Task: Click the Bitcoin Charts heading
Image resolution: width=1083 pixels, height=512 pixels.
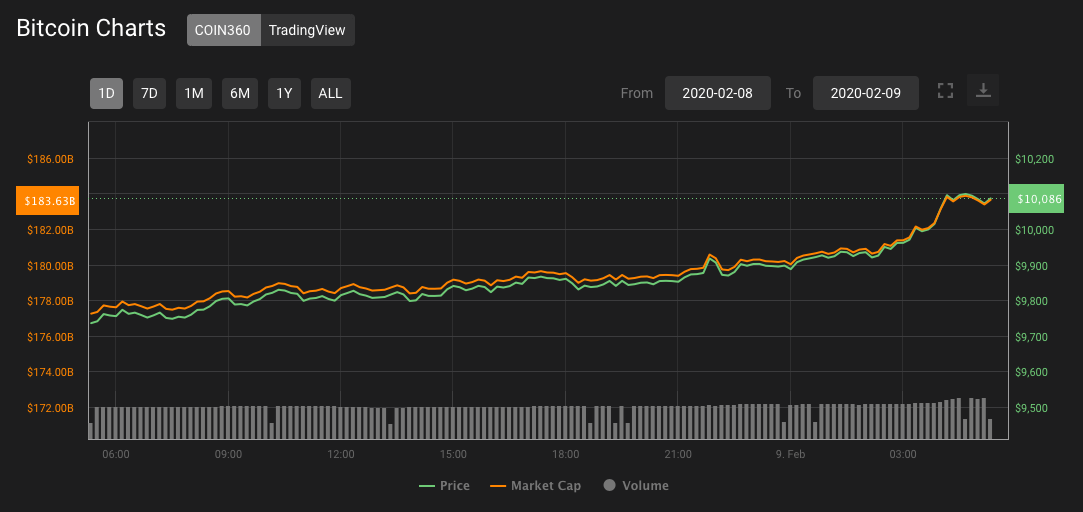Action: tap(91, 28)
